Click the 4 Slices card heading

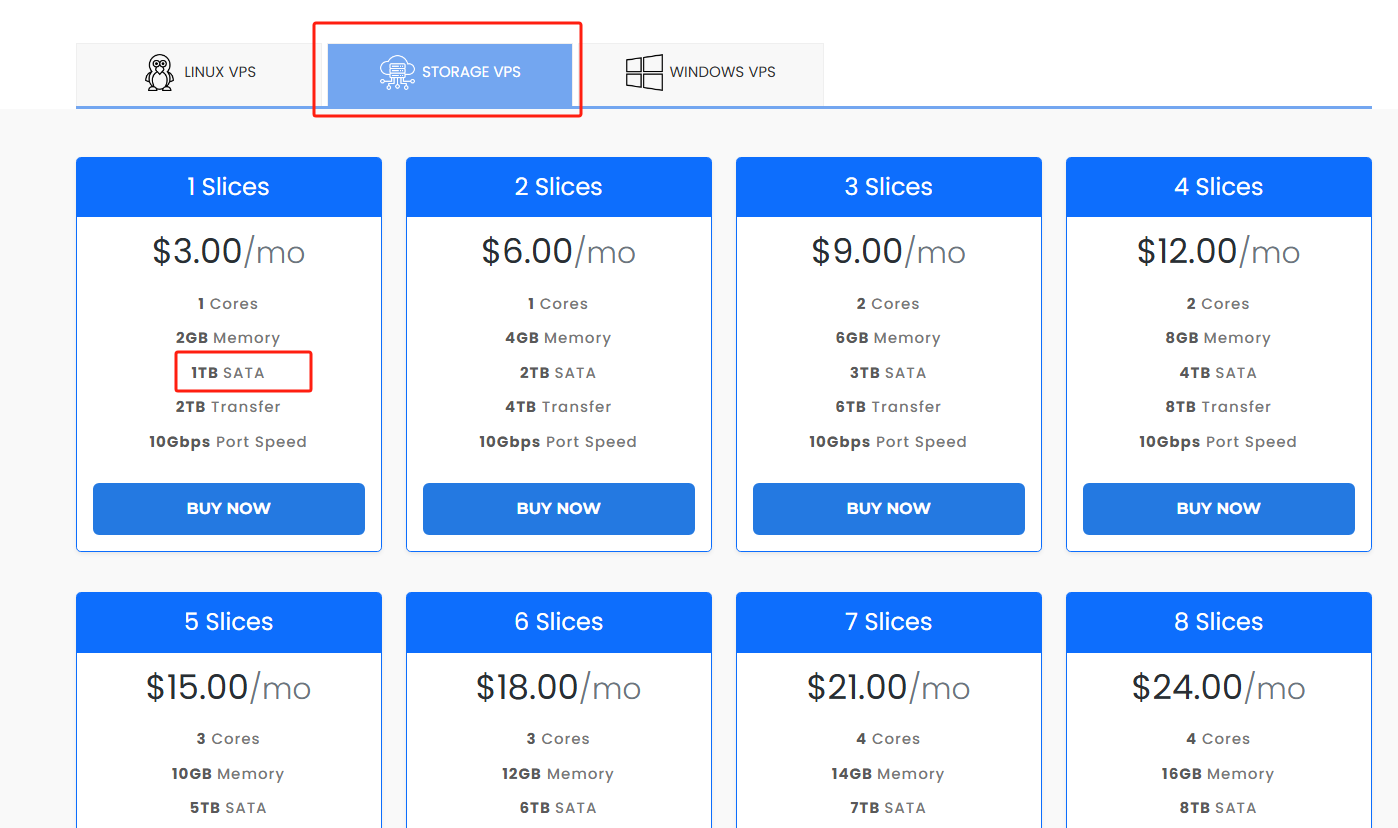click(x=1218, y=187)
